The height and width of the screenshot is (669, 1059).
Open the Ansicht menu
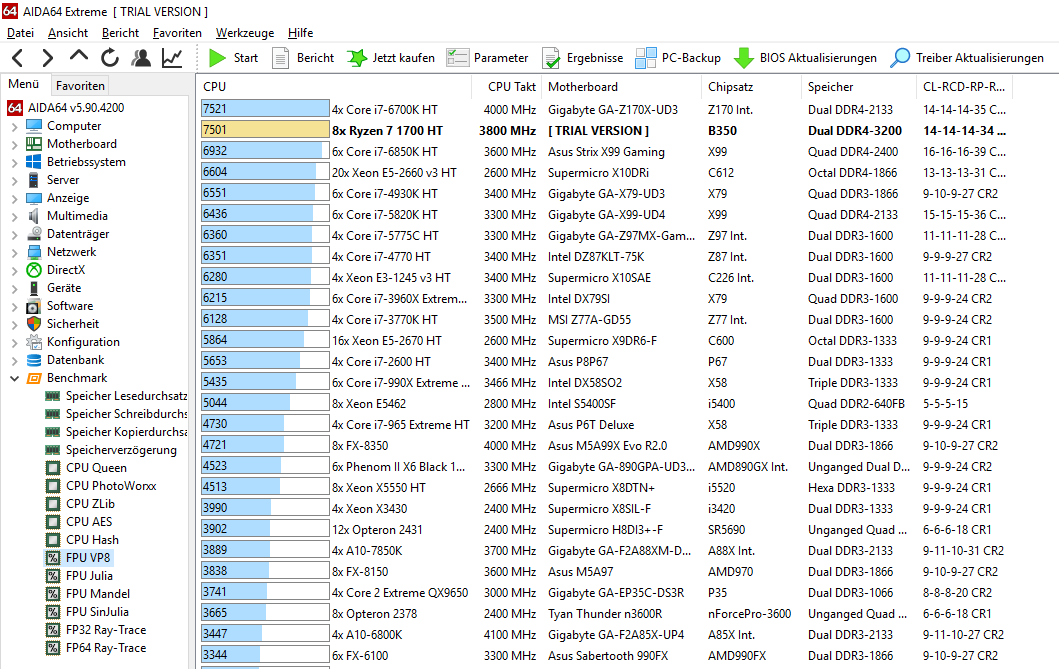click(x=68, y=32)
